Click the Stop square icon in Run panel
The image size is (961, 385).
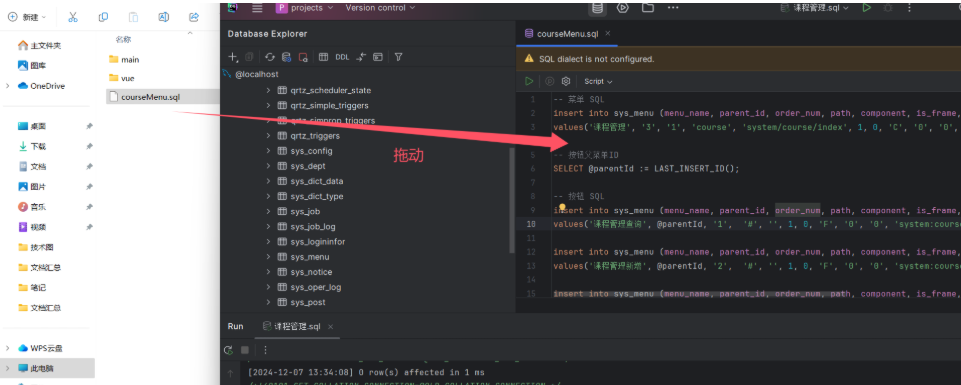(245, 350)
